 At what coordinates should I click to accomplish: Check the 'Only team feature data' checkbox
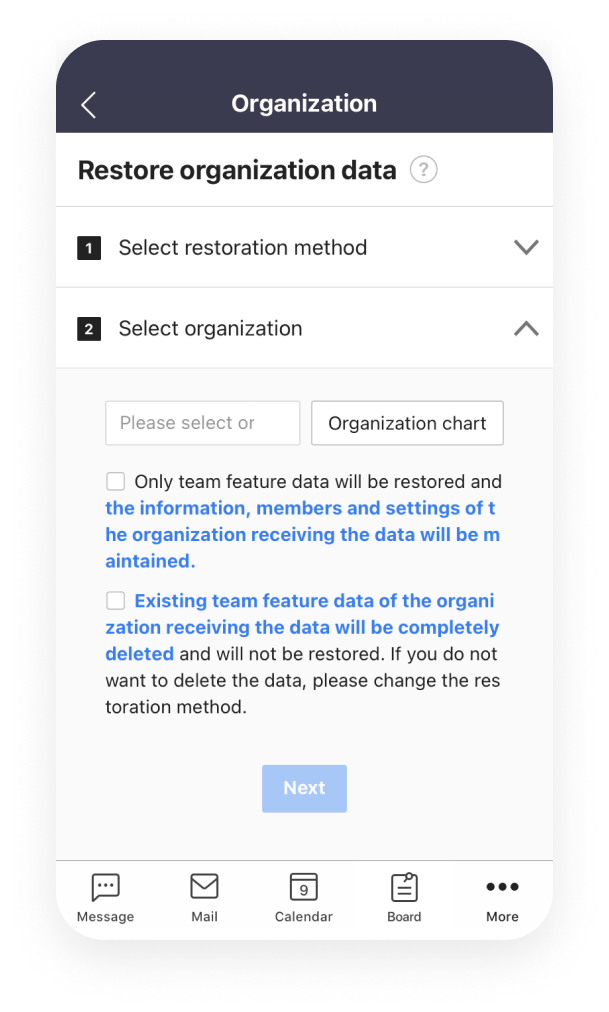[x=116, y=482]
